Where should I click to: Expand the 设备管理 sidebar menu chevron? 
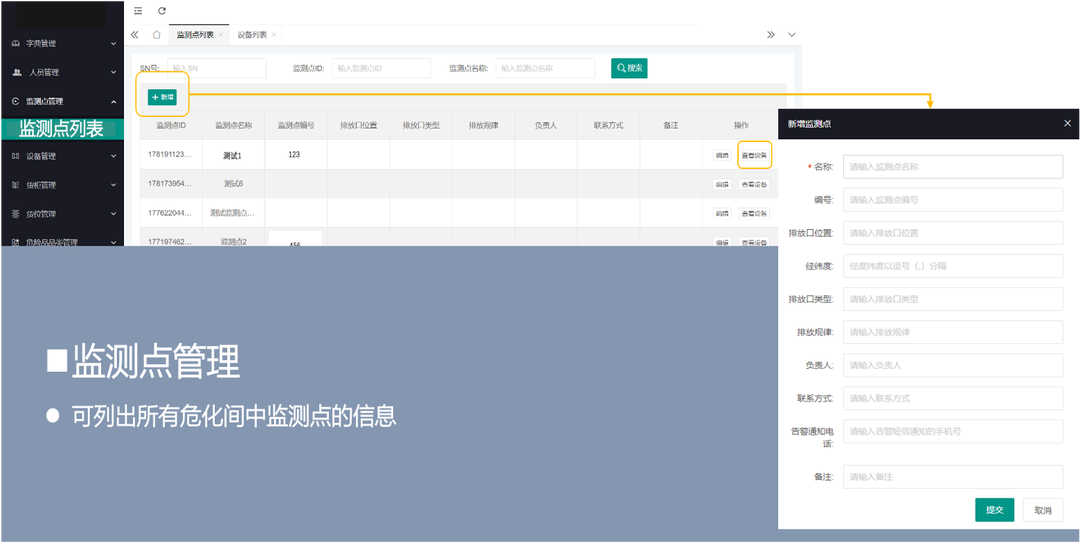[x=114, y=156]
